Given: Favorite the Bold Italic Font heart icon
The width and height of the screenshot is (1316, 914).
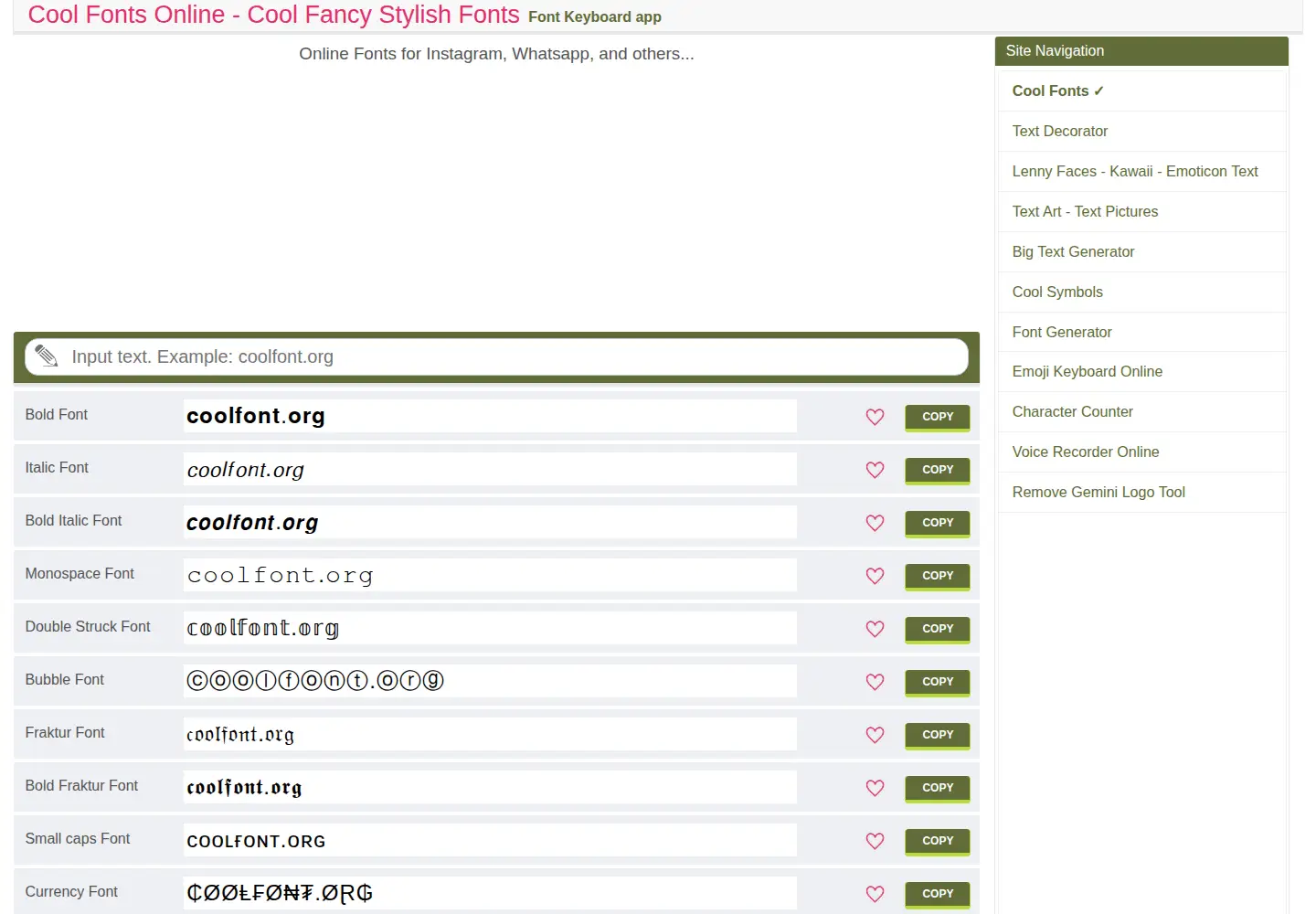Looking at the screenshot, I should click(875, 523).
